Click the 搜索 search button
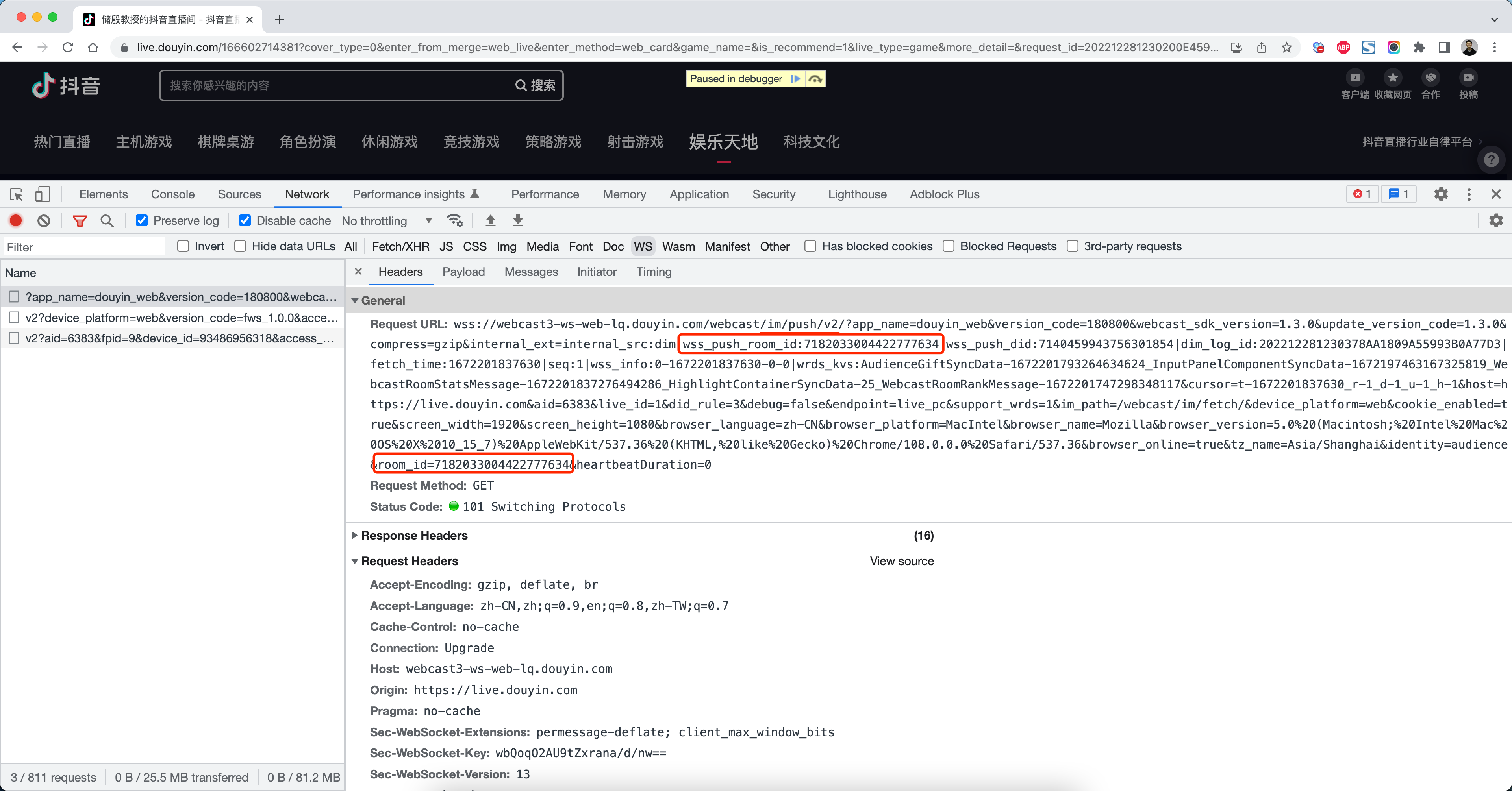 [x=535, y=86]
